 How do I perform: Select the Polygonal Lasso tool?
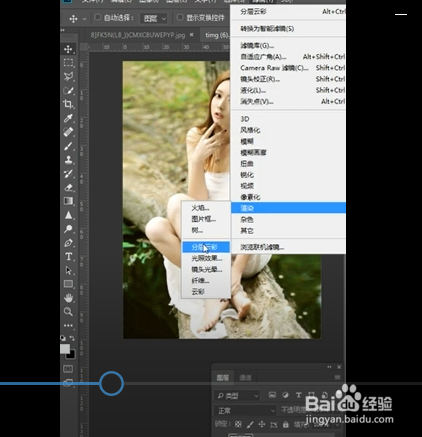(x=68, y=76)
